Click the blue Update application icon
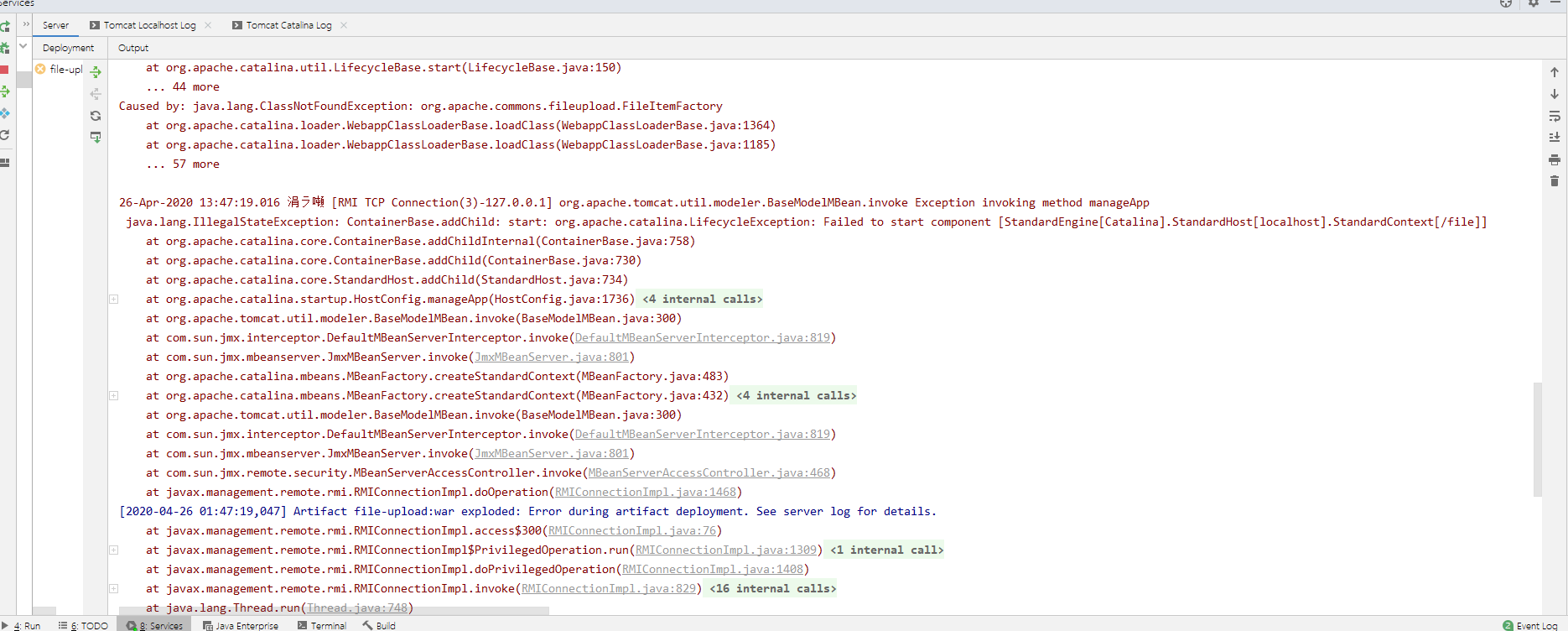 [4, 113]
